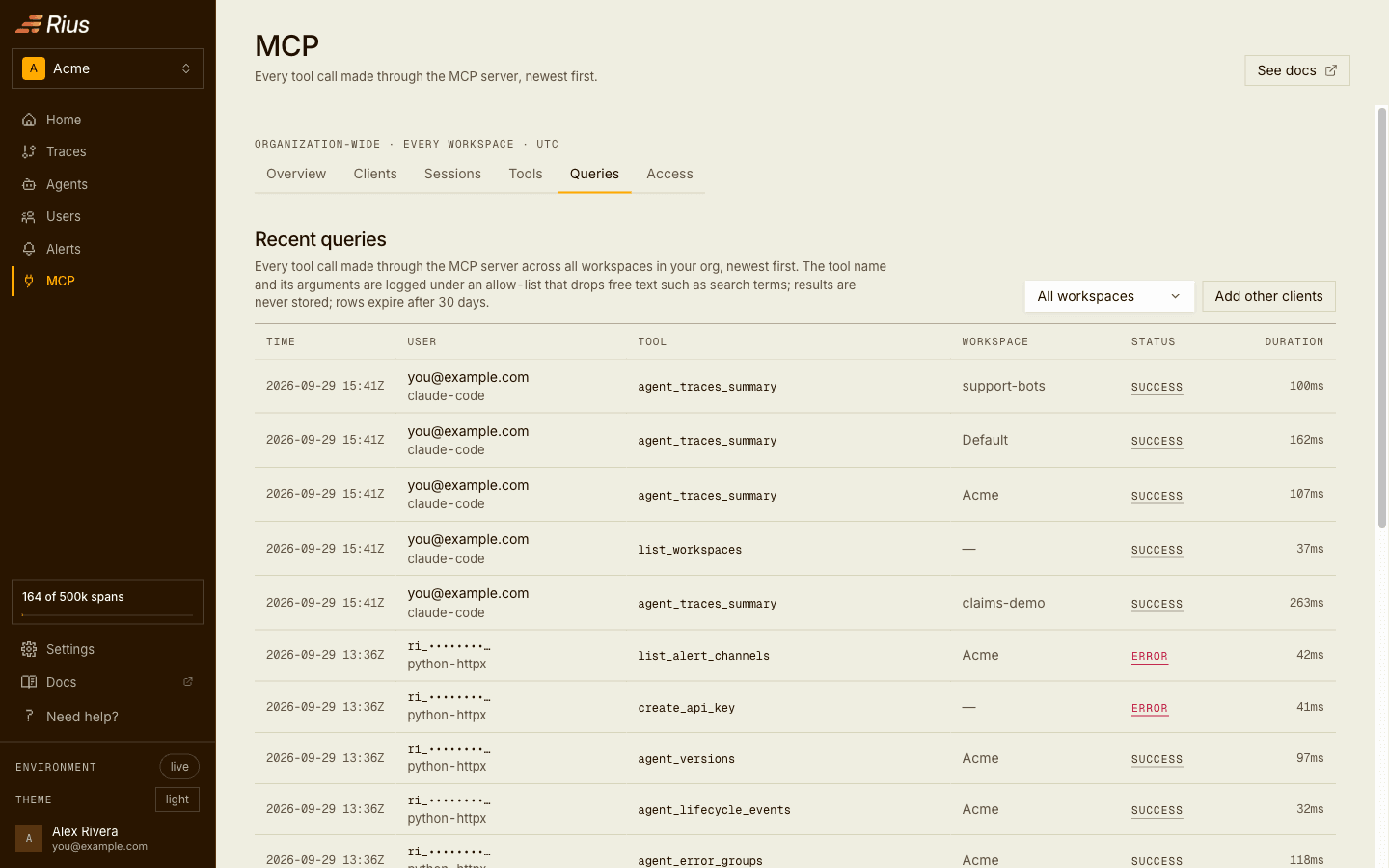The image size is (1389, 868).
Task: Toggle the live environment switch
Action: 179,767
